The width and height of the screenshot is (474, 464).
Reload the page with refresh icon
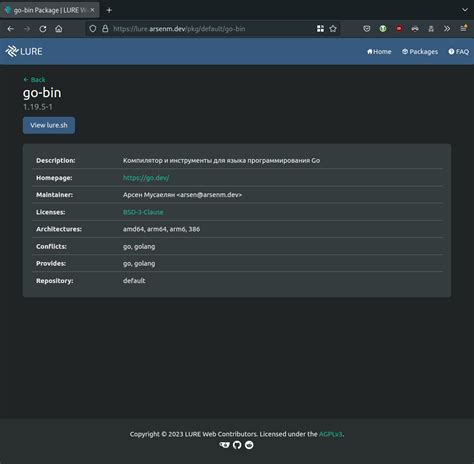[43, 29]
